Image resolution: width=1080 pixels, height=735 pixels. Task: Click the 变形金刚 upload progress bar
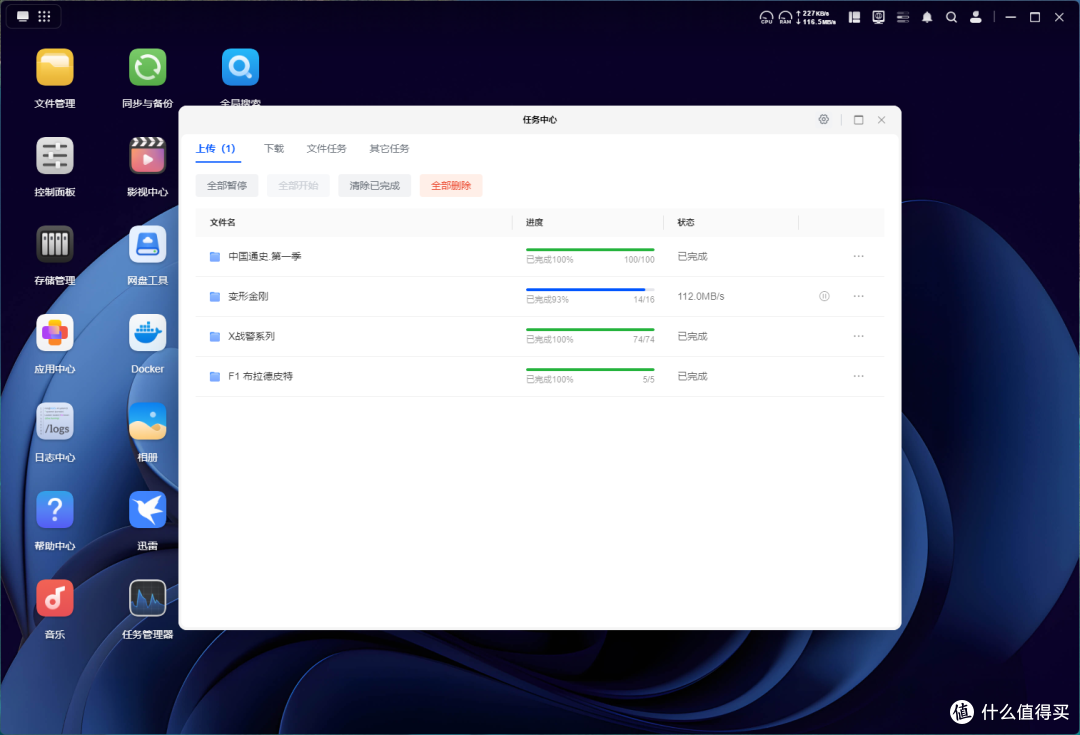coord(590,289)
